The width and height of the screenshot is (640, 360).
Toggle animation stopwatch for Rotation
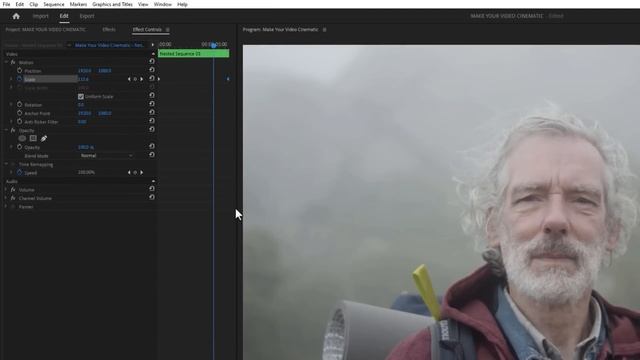point(20,104)
